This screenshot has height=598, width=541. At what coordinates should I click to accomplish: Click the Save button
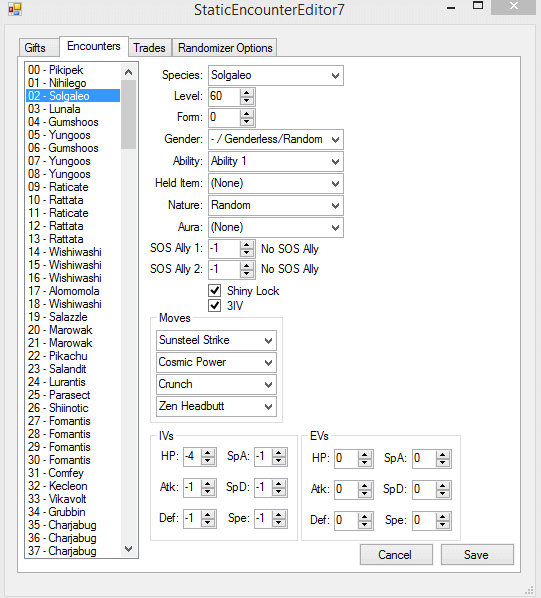tap(477, 555)
